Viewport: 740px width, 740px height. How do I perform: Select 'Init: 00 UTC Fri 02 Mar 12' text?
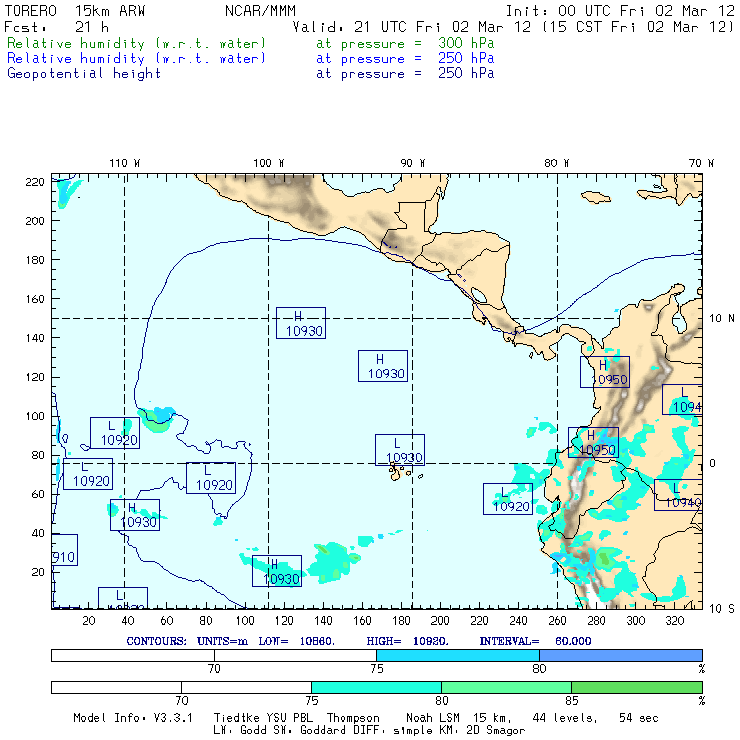tap(620, 11)
